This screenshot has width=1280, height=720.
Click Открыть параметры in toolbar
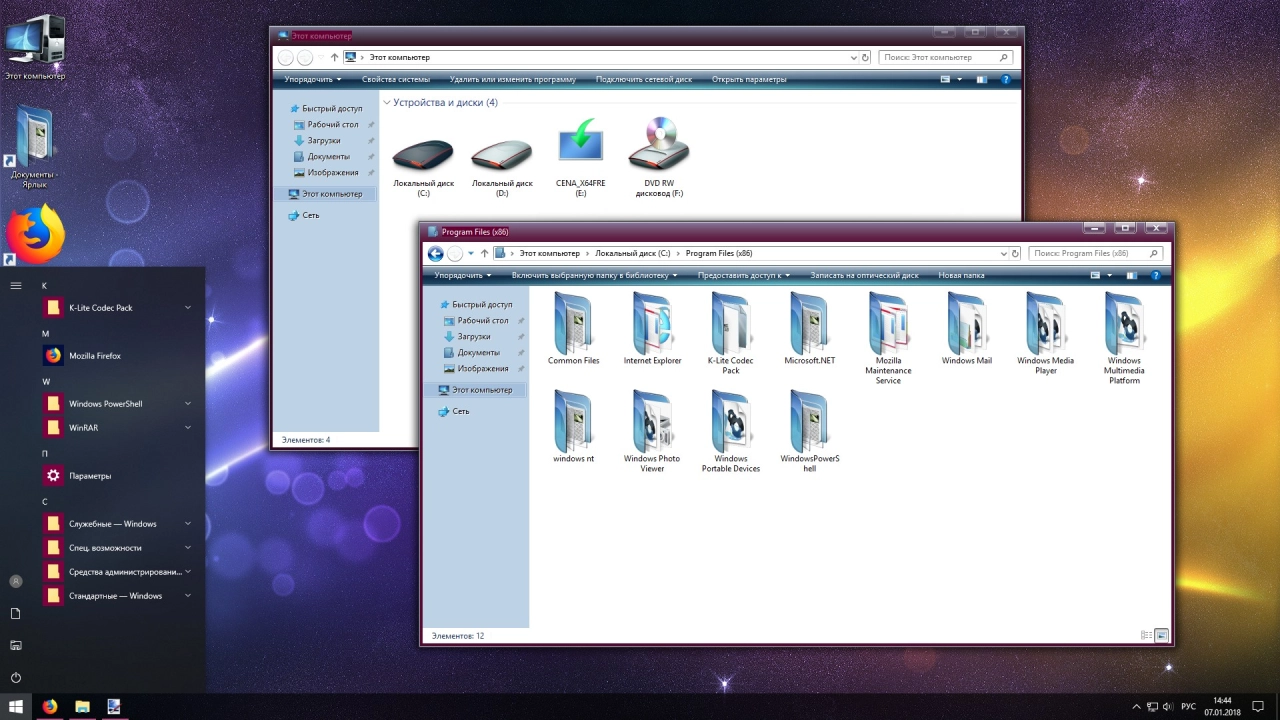(749, 79)
